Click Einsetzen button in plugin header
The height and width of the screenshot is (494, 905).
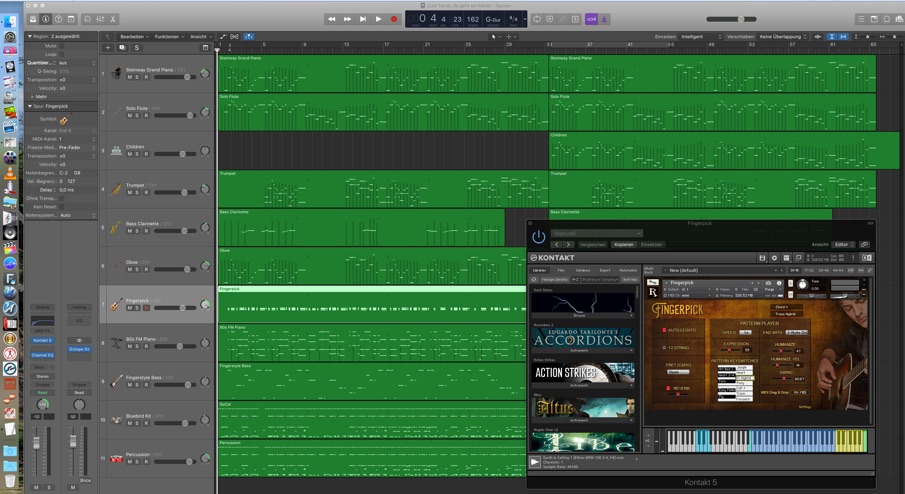pos(651,245)
